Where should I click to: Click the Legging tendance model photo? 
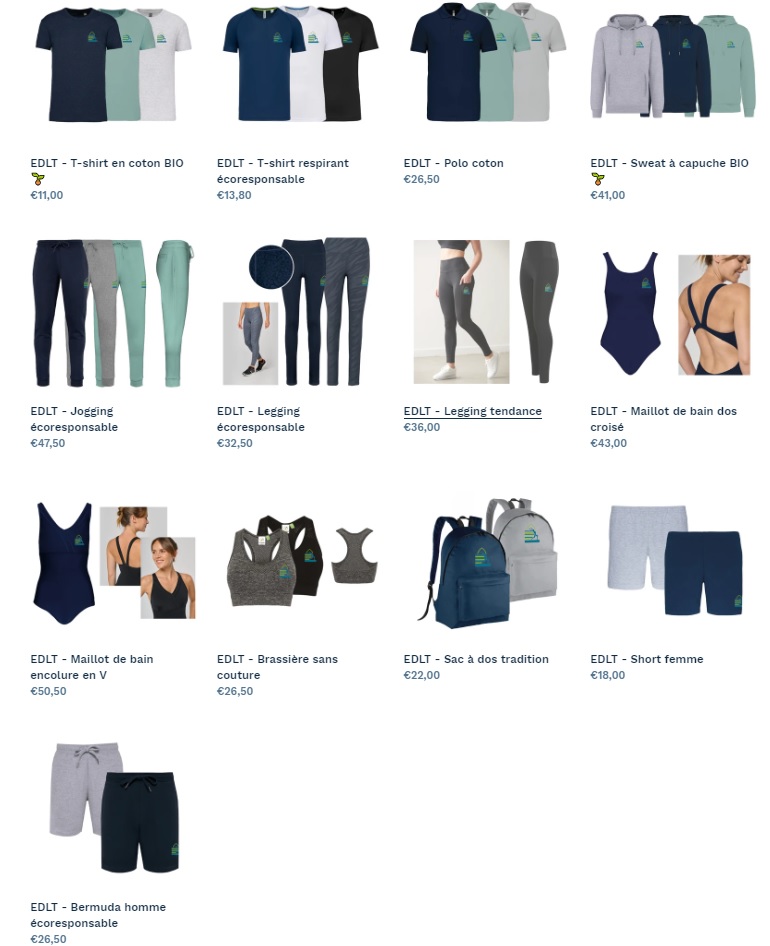click(x=462, y=312)
